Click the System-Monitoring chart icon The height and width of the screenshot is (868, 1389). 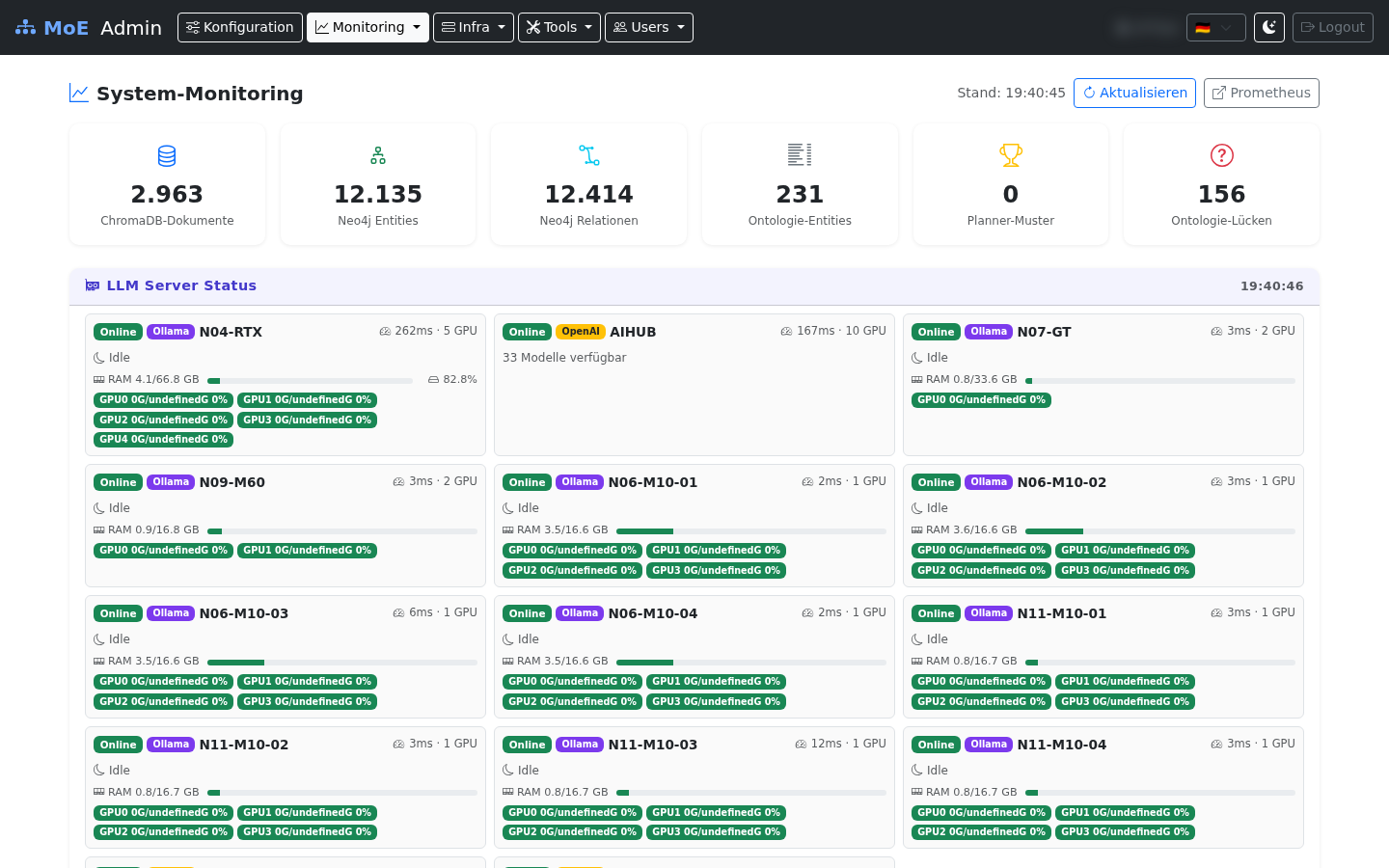(x=79, y=93)
